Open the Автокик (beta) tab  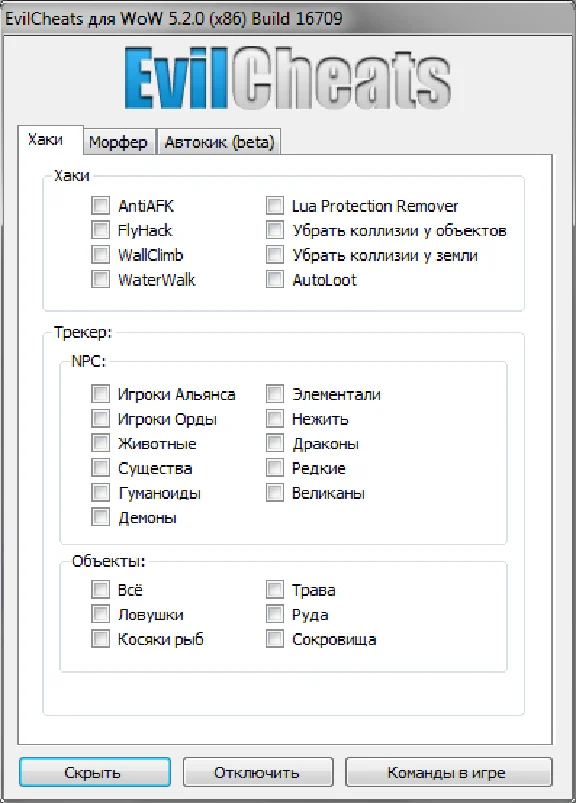(219, 142)
